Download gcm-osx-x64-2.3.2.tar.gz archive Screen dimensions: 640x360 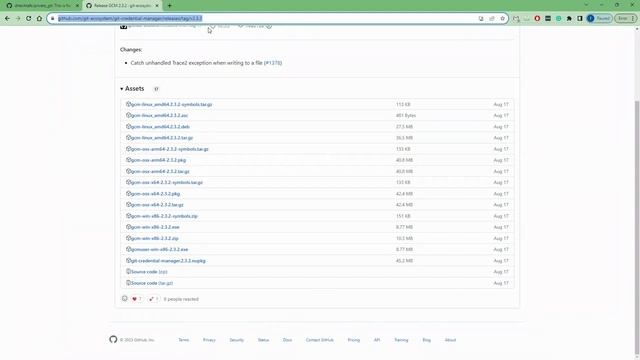point(157,205)
